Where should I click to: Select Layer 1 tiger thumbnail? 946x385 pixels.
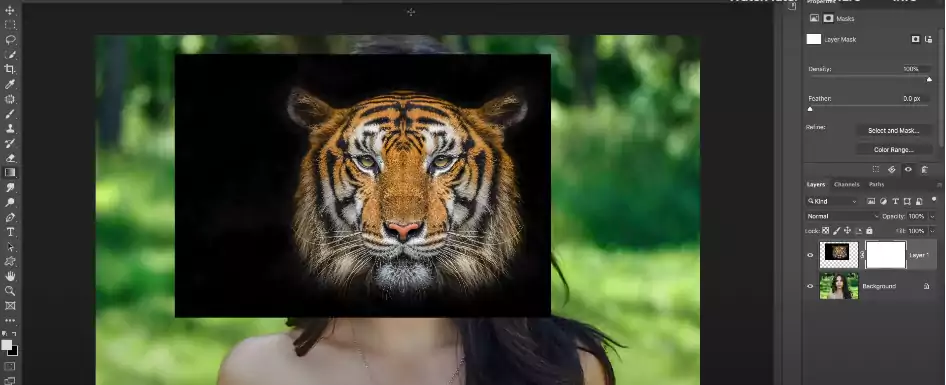(839, 255)
